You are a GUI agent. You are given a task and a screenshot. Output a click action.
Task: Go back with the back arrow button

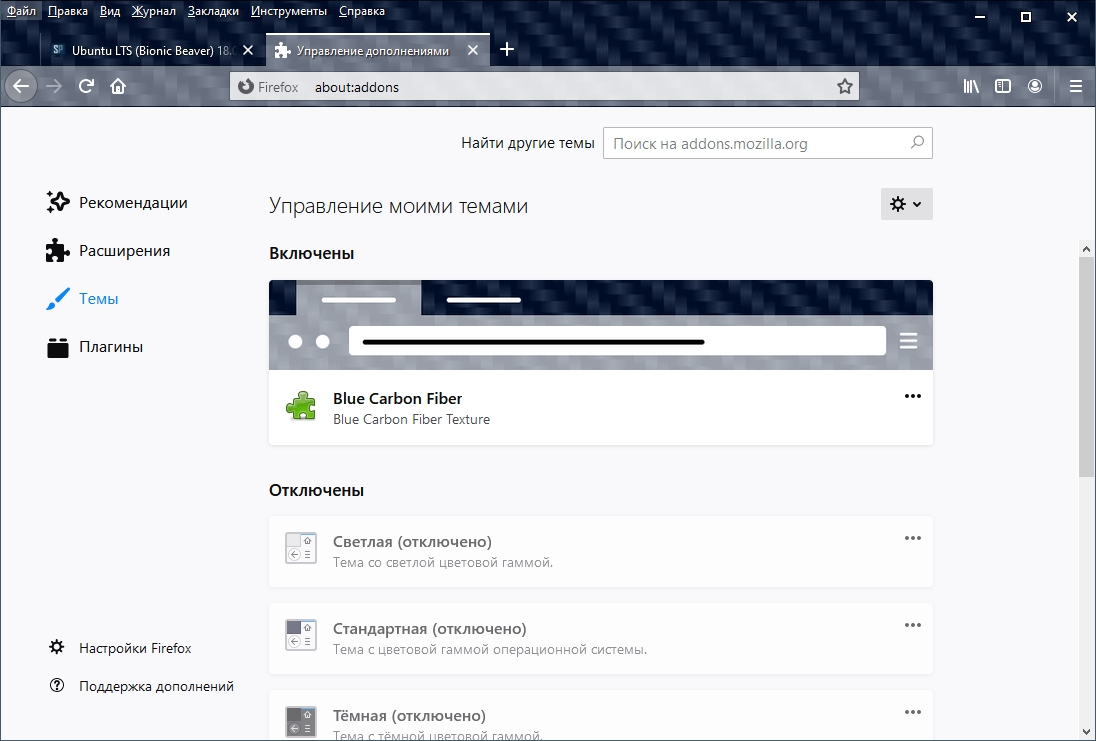tap(21, 87)
